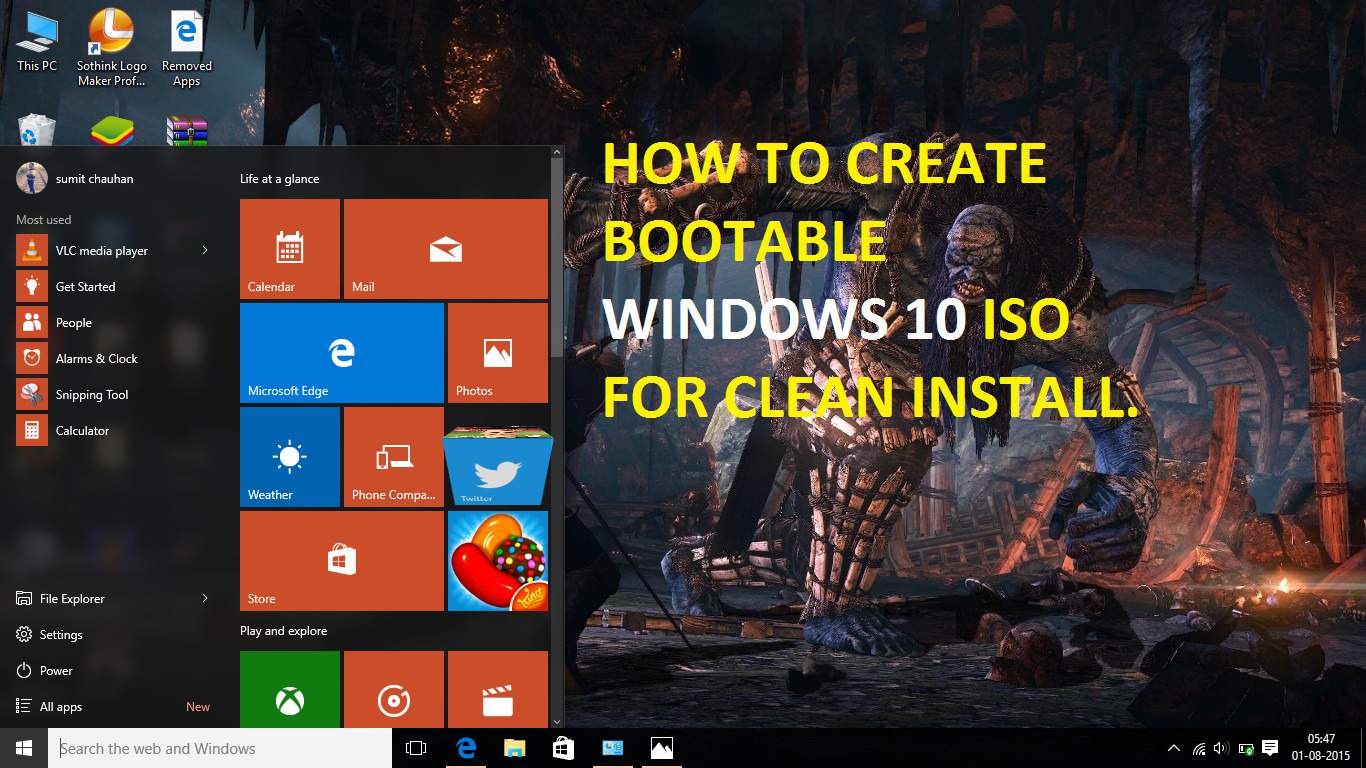Open the Store from the taskbar

564,748
